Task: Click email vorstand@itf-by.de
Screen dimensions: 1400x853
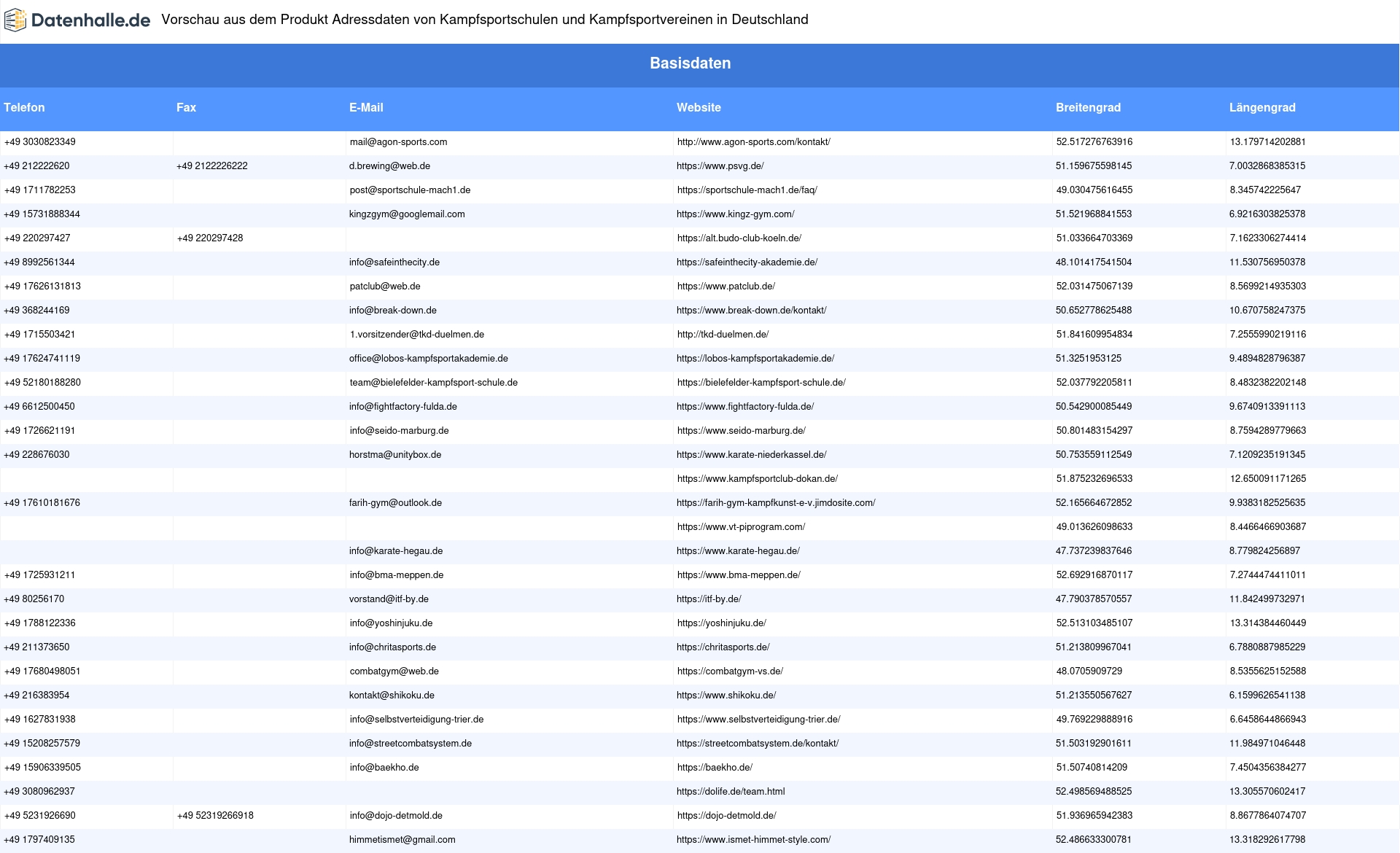Action: coord(389,599)
